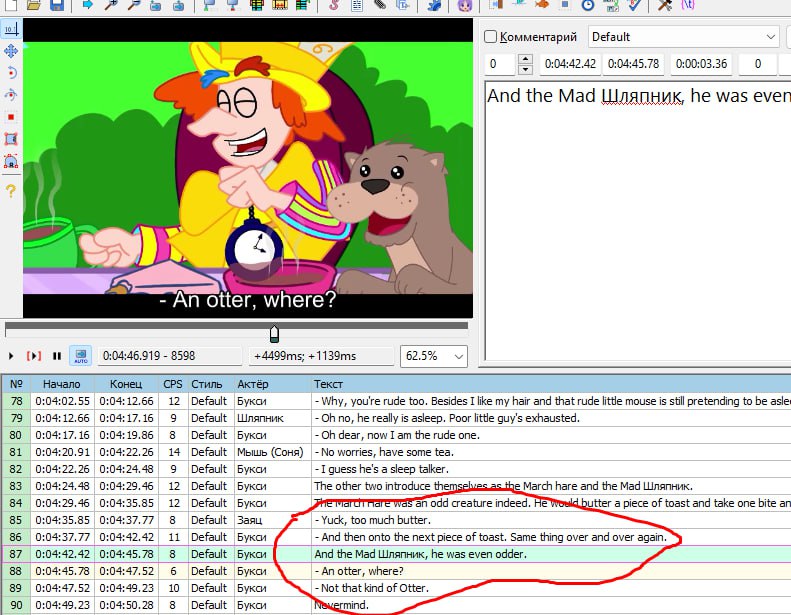Viewport: 791px width, 615px height.
Task: Click the CPS column header
Action: [x=173, y=384]
